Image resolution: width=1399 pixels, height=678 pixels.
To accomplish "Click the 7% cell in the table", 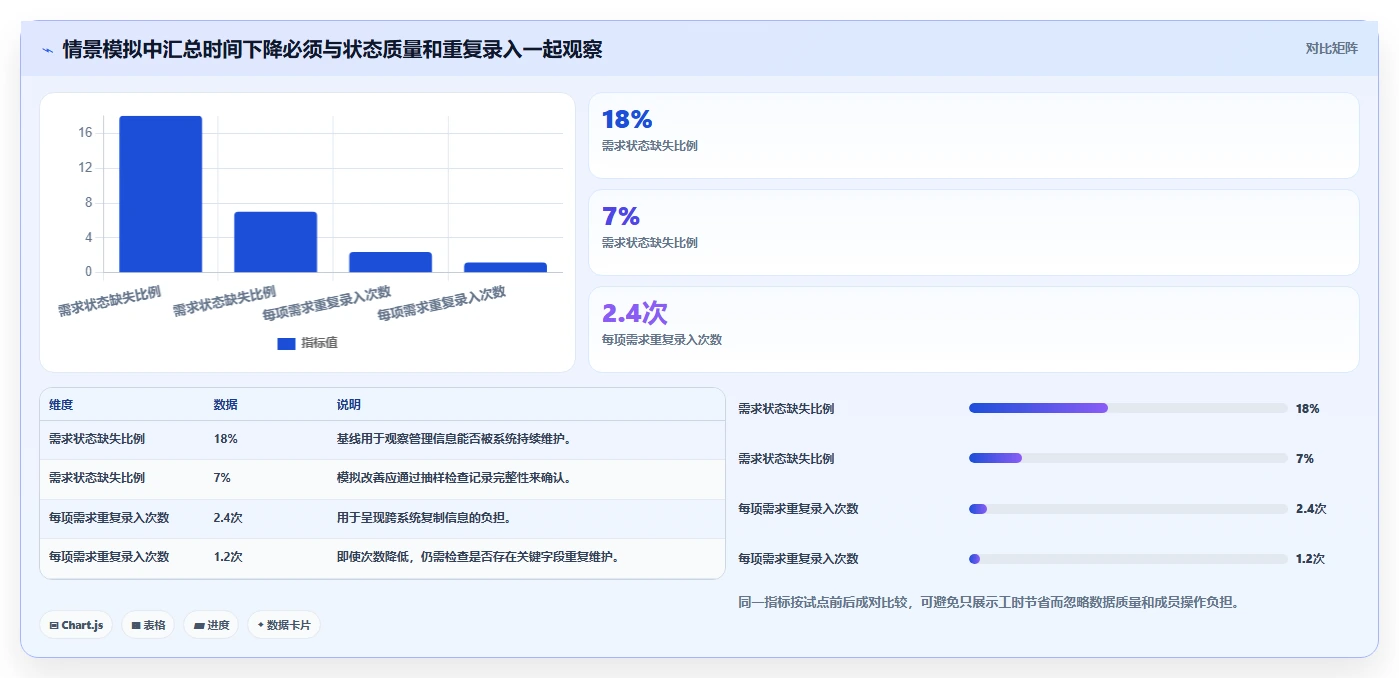I will coord(222,478).
